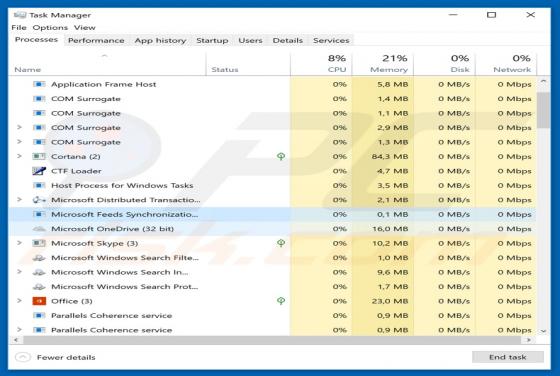Screen dimensions: 560x376
Task: Open the Options menu
Action: pyautogui.click(x=50, y=27)
